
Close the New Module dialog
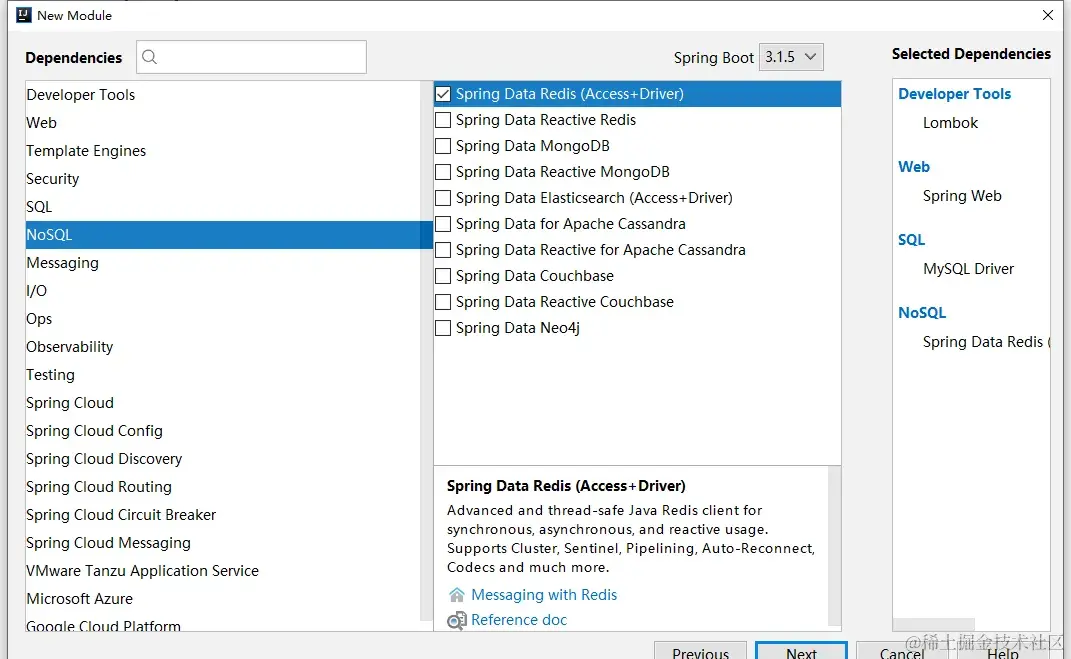[1048, 15]
